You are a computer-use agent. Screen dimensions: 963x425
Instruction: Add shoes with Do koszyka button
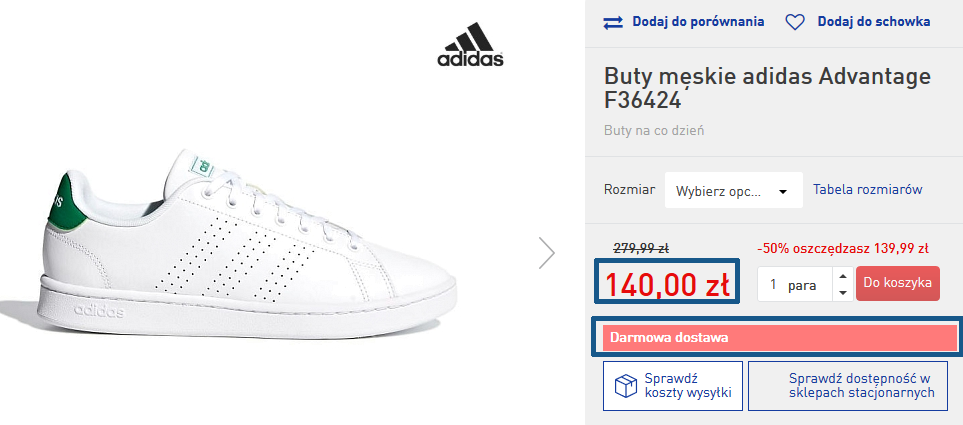pos(897,283)
